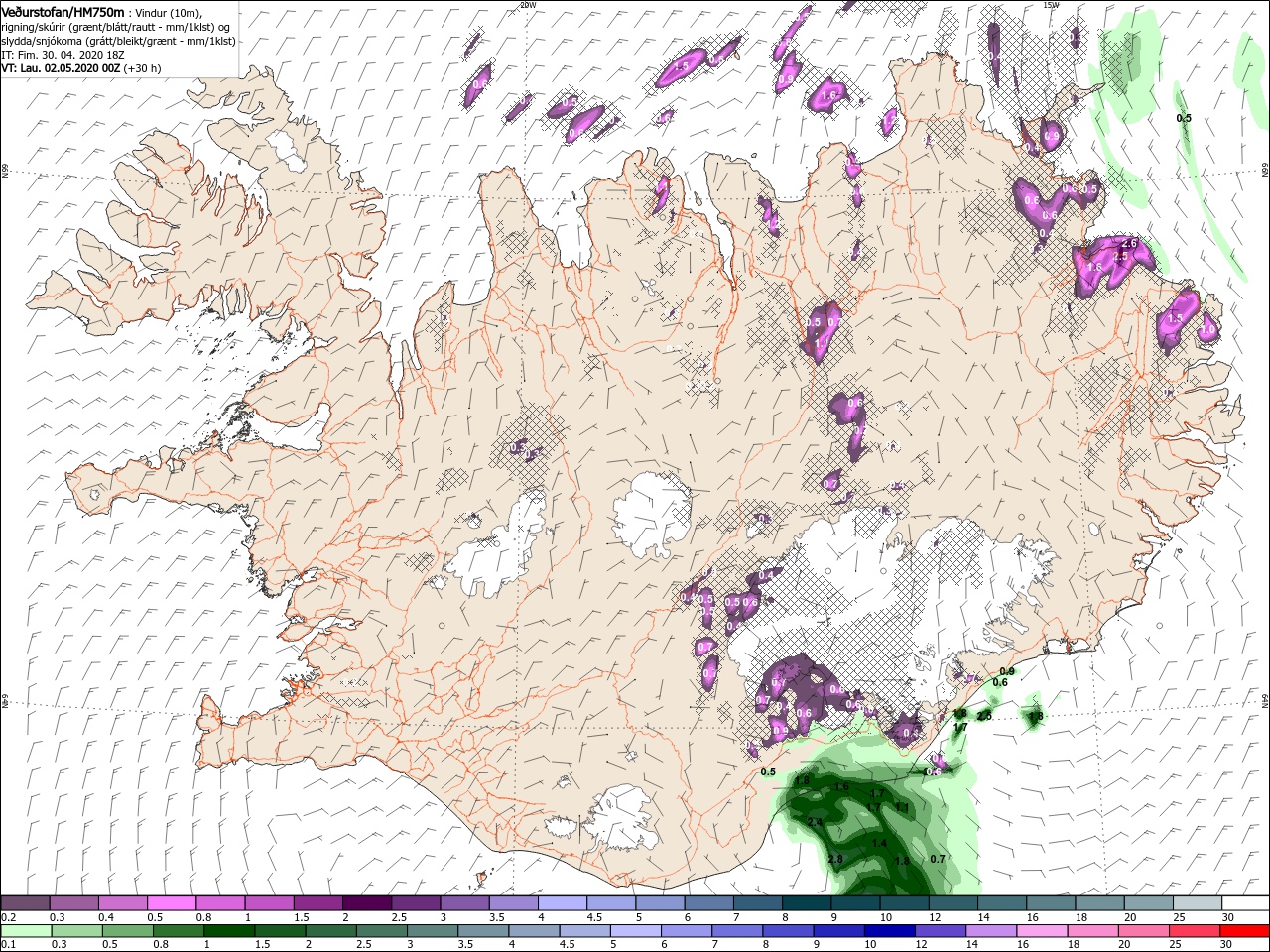Click the '1.6' rain value on the map
1270x952 pixels.
click(x=841, y=786)
